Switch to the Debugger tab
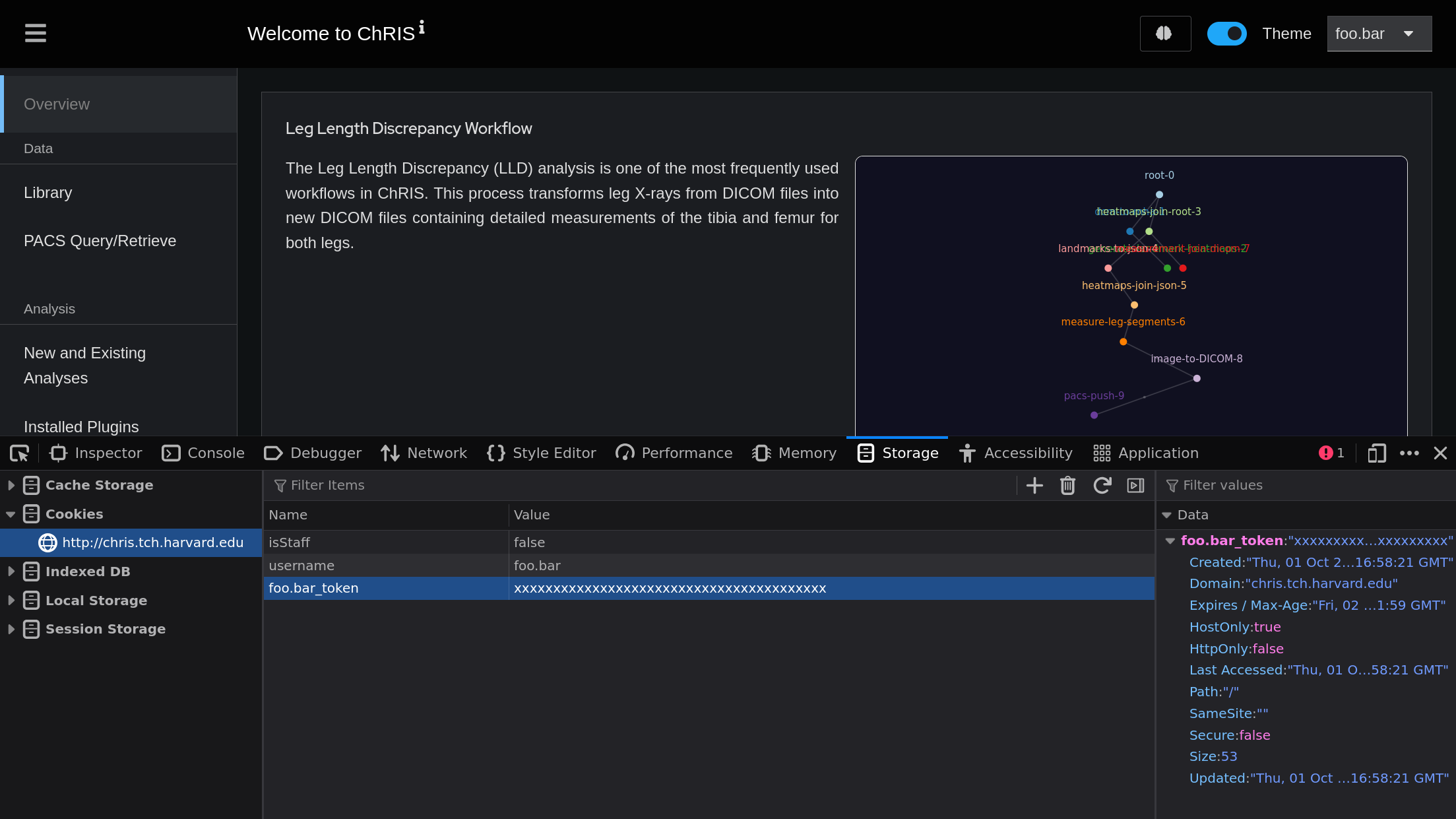Viewport: 1456px width, 819px height. click(x=313, y=453)
